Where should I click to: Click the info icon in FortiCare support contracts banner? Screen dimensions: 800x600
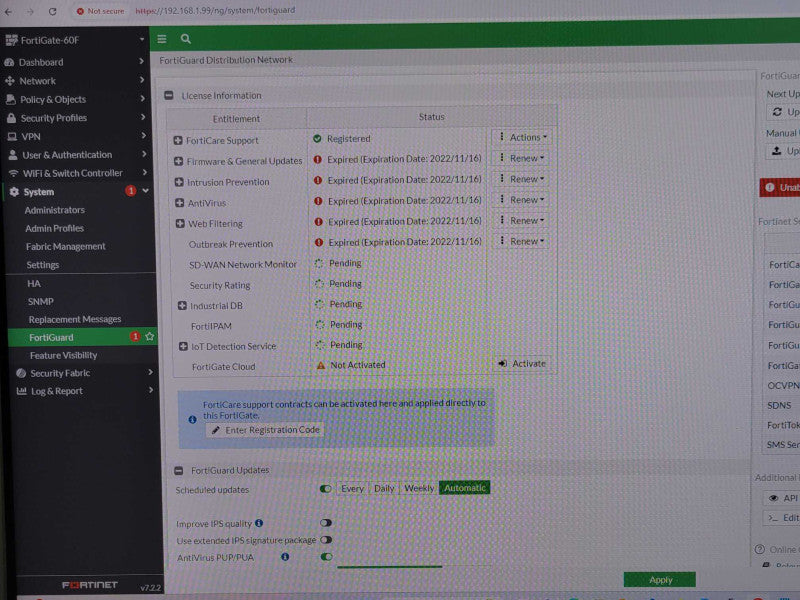click(192, 419)
